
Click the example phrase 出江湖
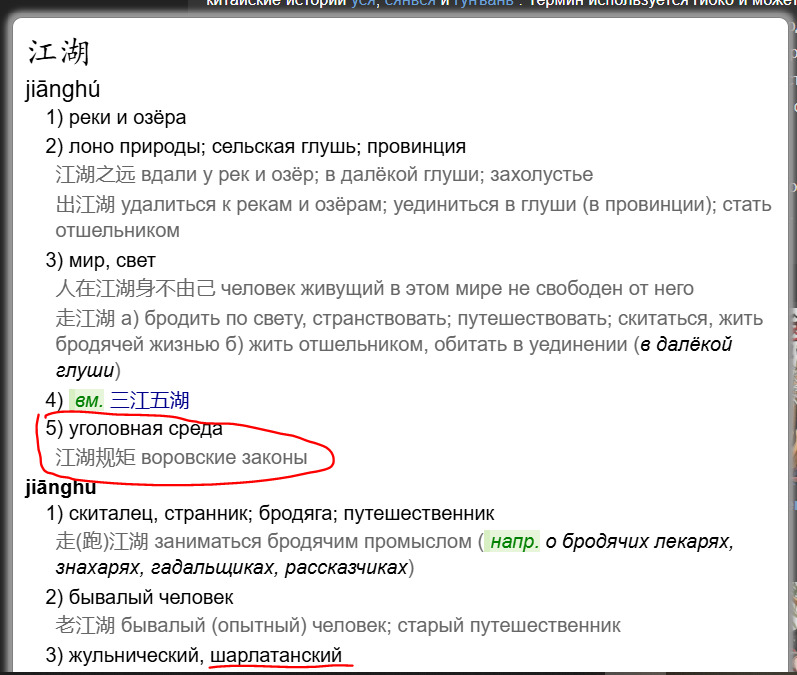[x=87, y=204]
